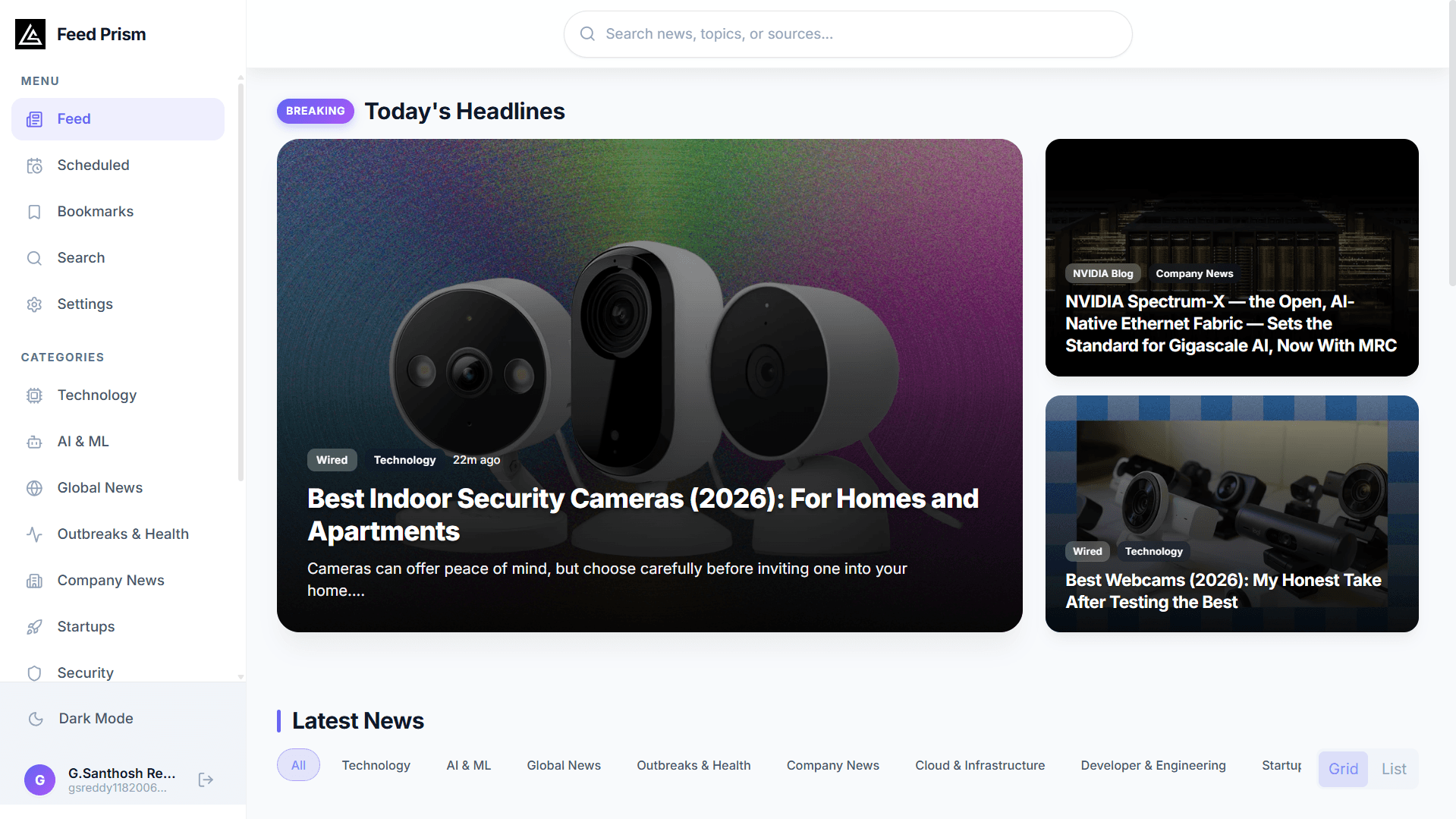1456x819 pixels.
Task: Click the Search magnifier icon in sidebar
Action: tap(34, 258)
